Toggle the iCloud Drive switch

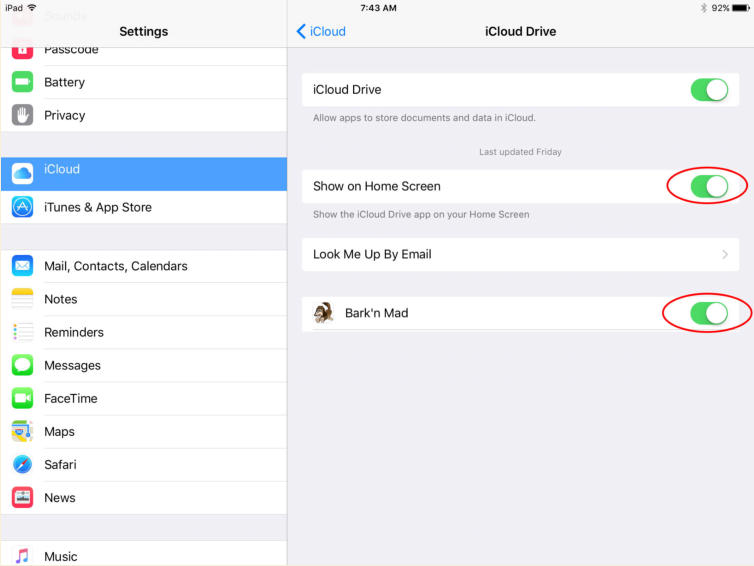709,90
